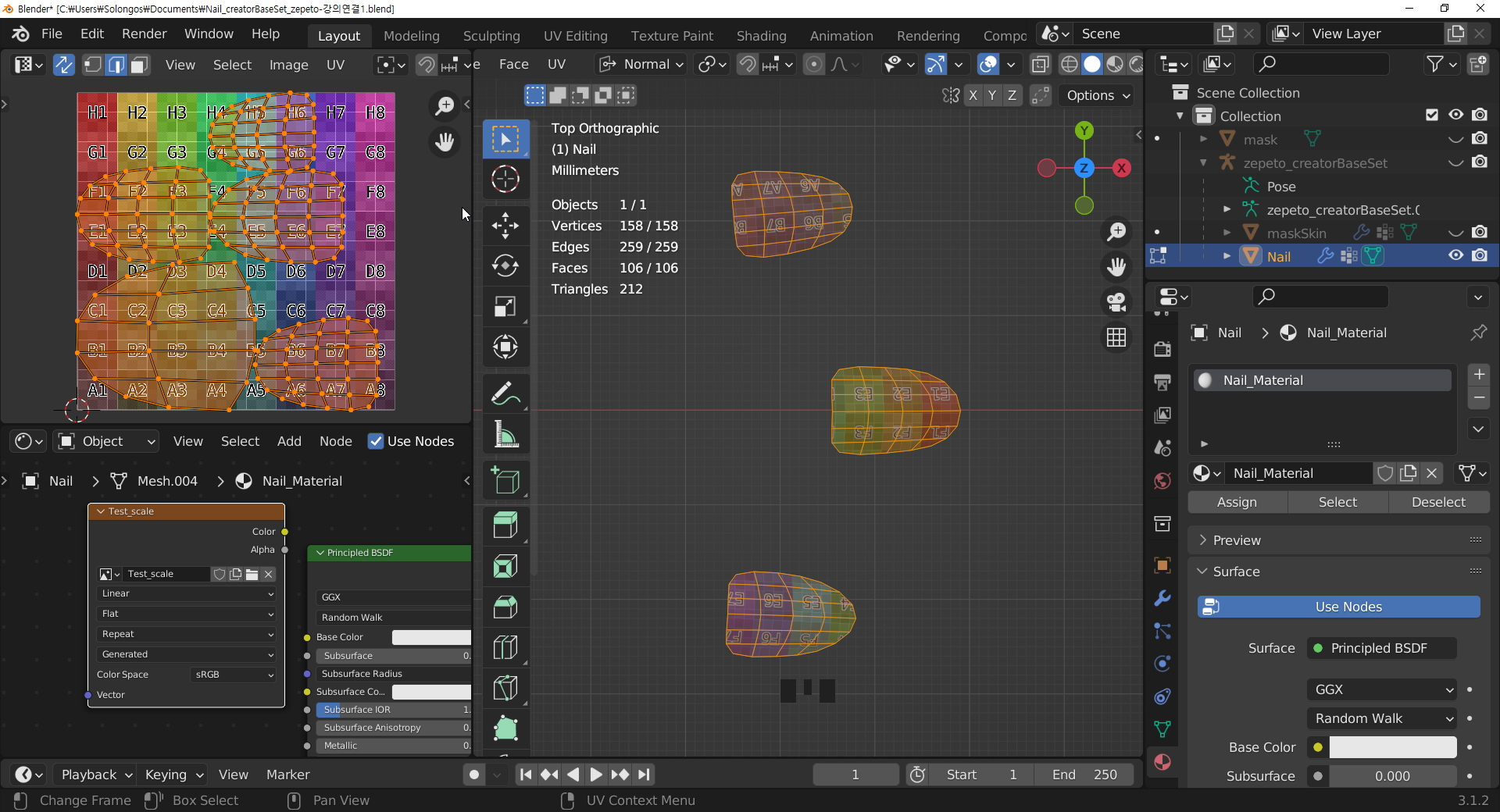Open sRGB Color Space dropdown

234,675
